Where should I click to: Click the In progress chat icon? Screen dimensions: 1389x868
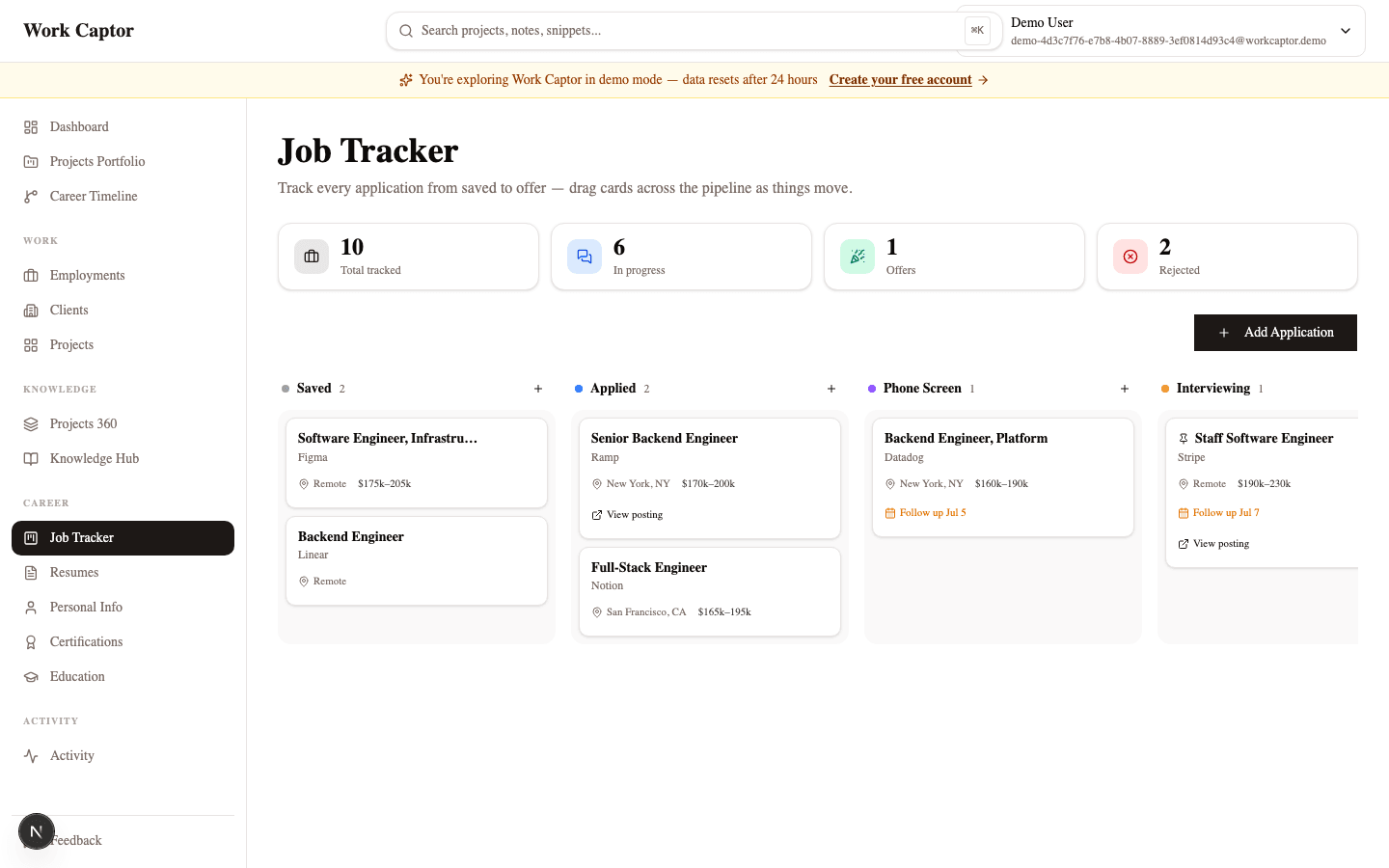[x=585, y=257]
